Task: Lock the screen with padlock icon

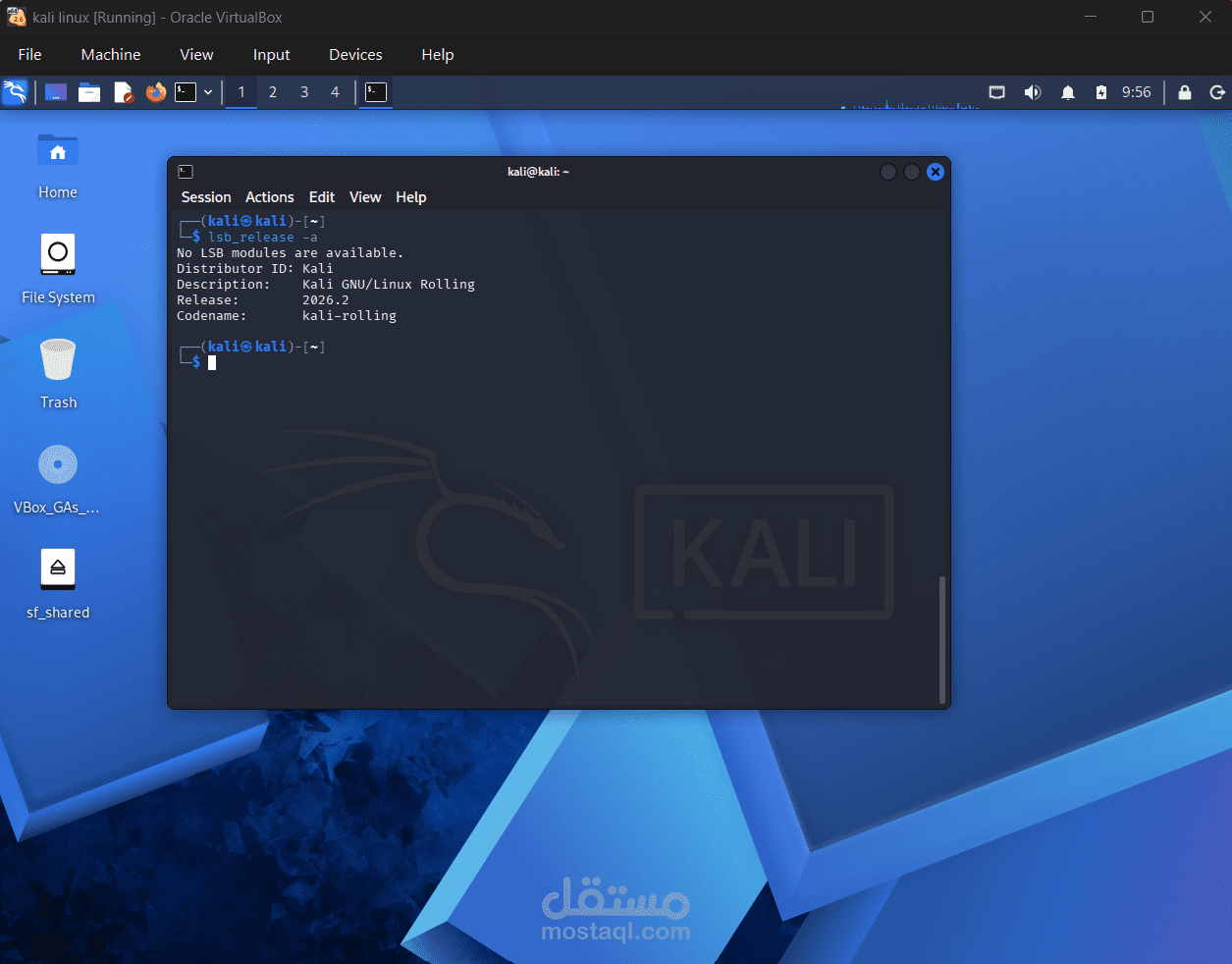Action: tap(1185, 92)
